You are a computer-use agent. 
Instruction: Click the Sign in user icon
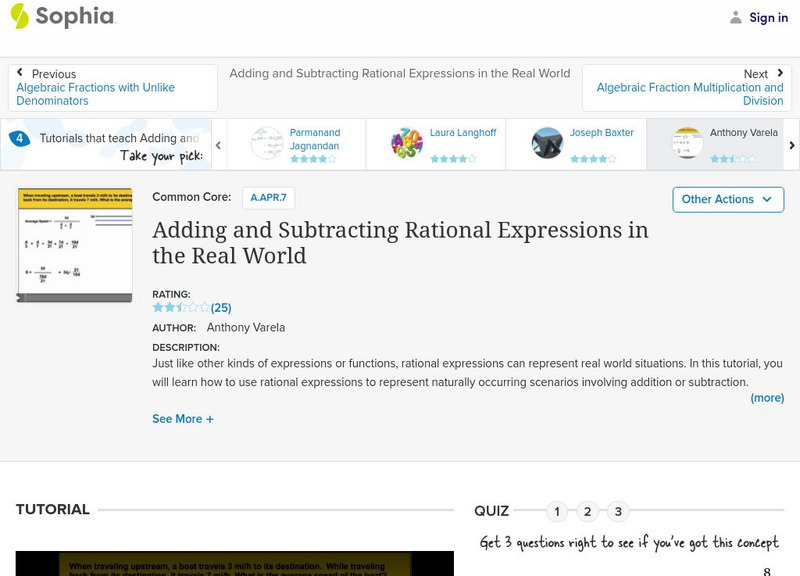click(736, 18)
